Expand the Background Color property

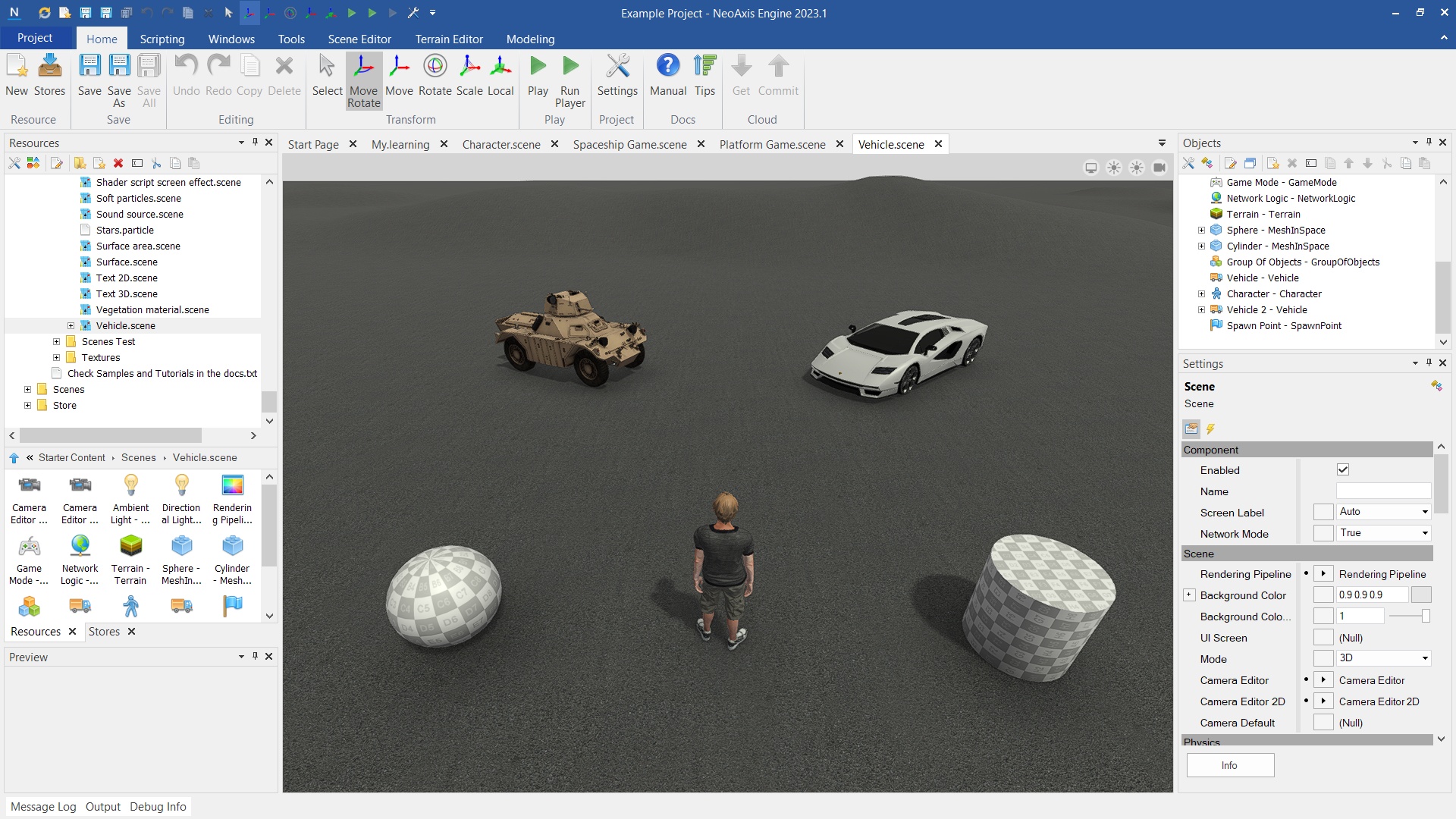1189,595
